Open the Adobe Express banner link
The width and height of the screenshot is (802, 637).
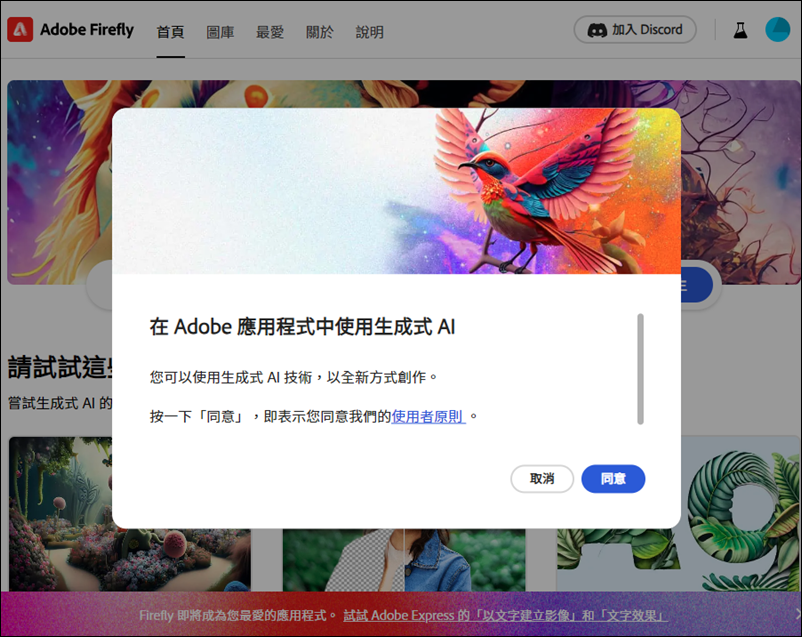tap(505, 616)
